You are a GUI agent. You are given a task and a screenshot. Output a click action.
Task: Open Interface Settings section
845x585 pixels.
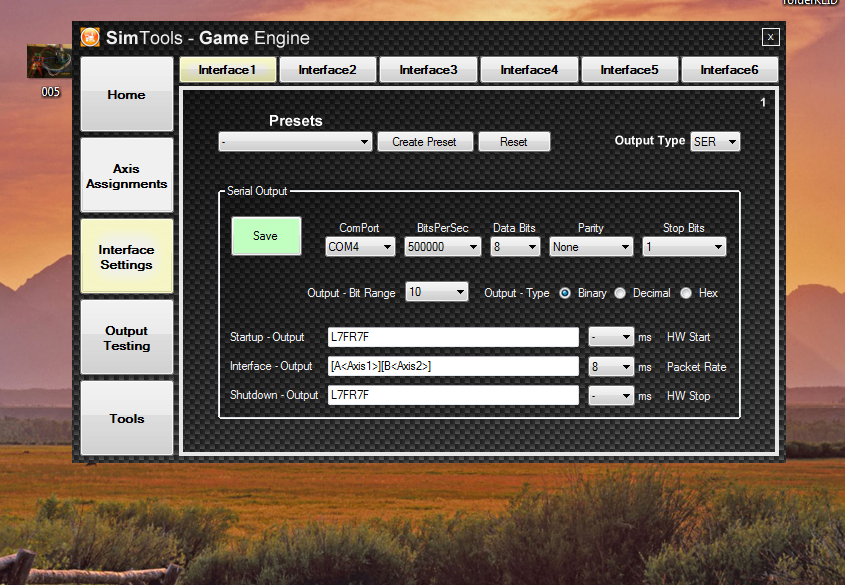click(x=127, y=257)
